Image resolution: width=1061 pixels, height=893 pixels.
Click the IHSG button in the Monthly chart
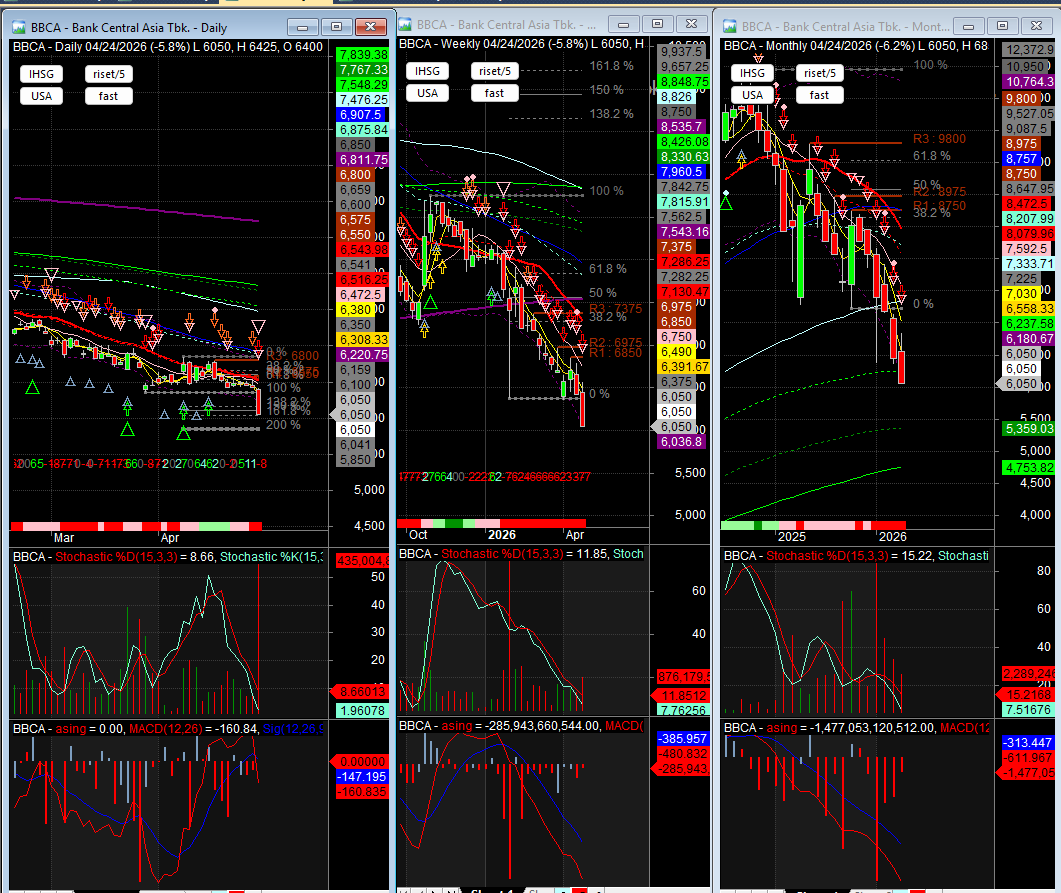tap(752, 73)
